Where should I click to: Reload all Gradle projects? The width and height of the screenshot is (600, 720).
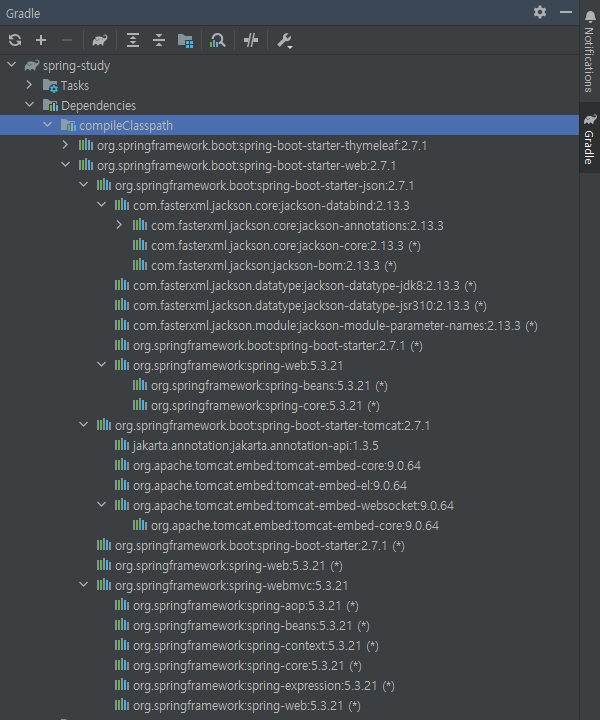(15, 40)
